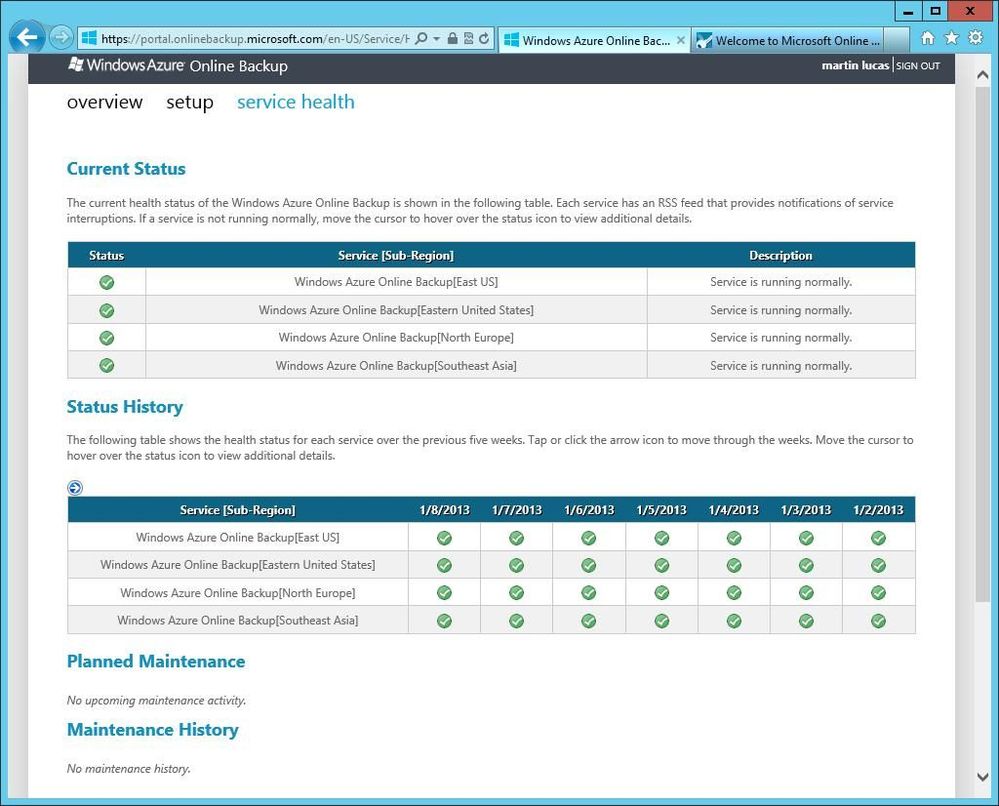Screen dimensions: 999x806
Task: Click Windows Azure Online Backup[East US] in Current Status
Action: click(396, 282)
